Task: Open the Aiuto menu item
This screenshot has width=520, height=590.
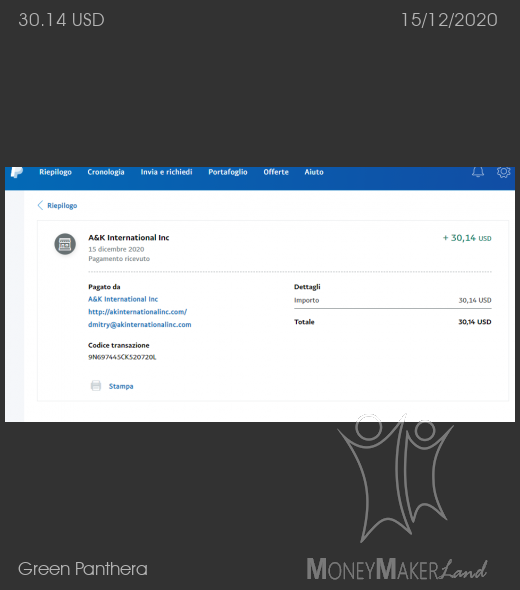Action: [314, 172]
